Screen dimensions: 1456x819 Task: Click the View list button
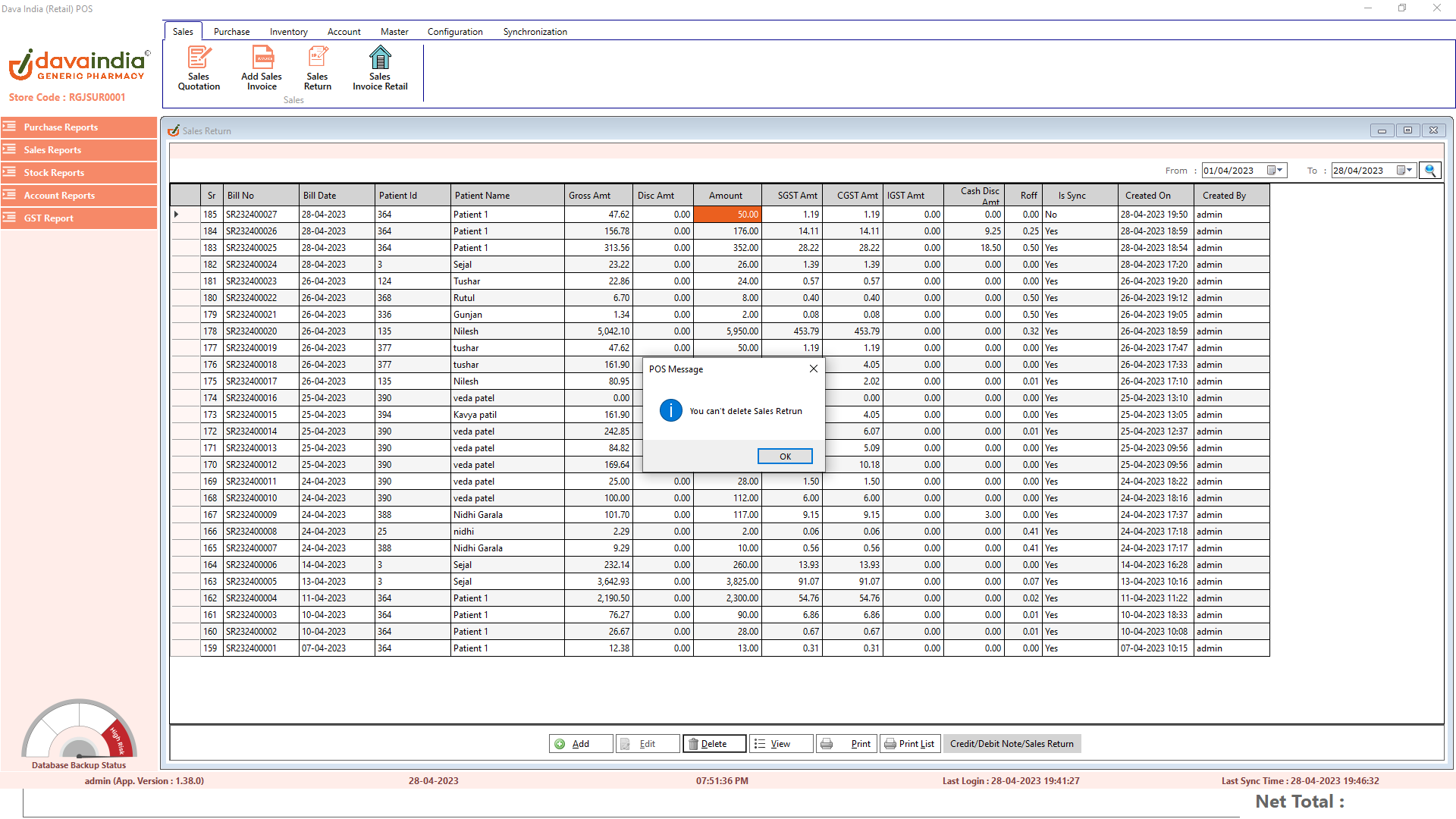[780, 744]
